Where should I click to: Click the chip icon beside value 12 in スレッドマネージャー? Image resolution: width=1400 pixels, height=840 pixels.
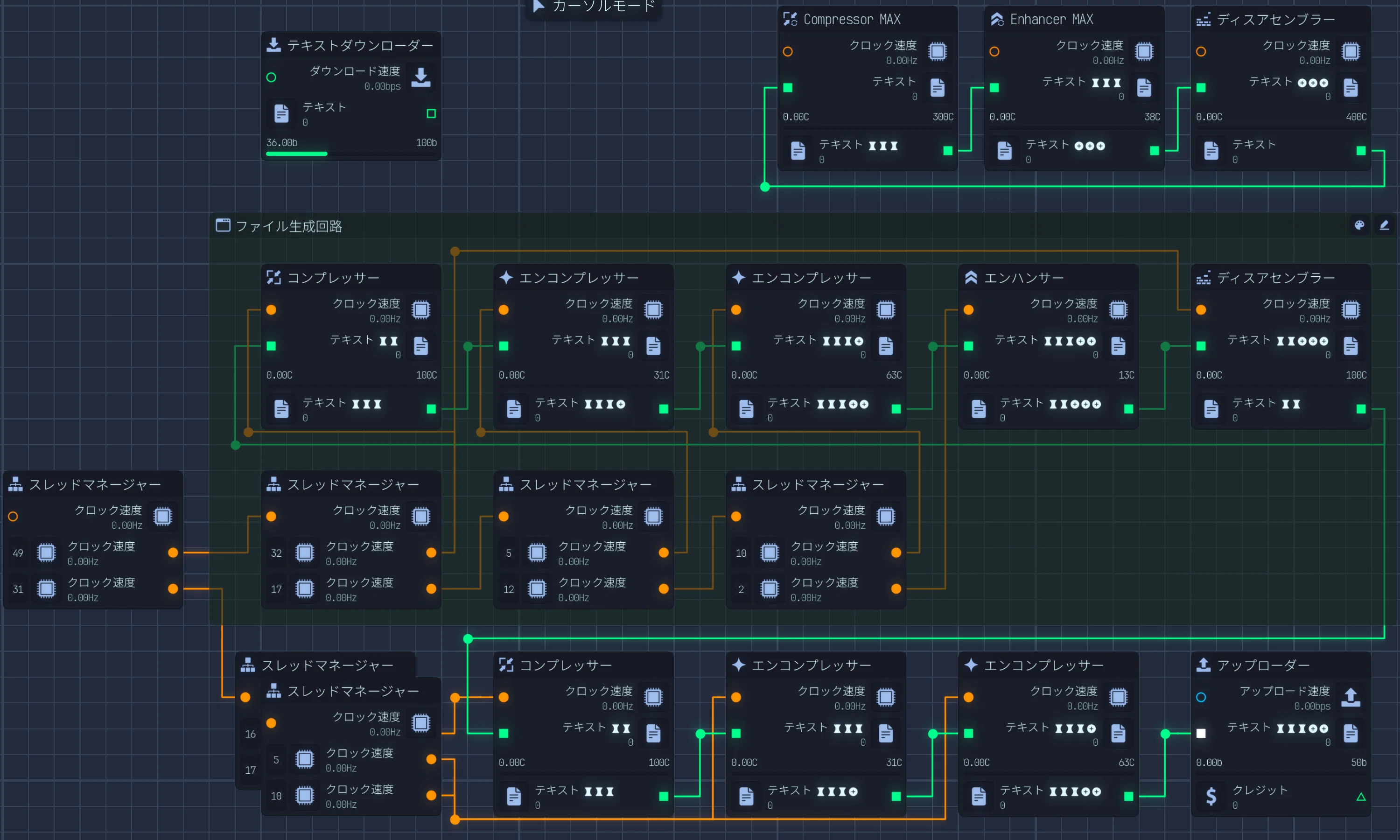[537, 588]
